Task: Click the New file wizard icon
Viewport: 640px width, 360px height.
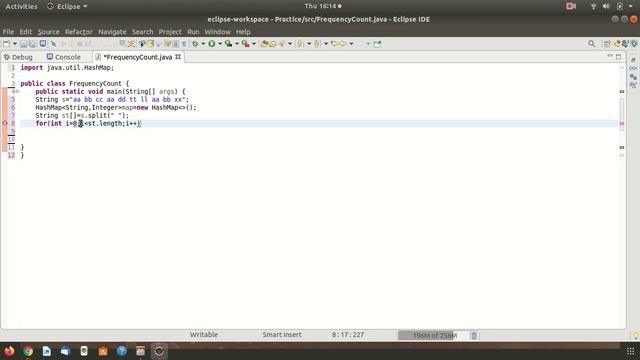Action: [7, 44]
